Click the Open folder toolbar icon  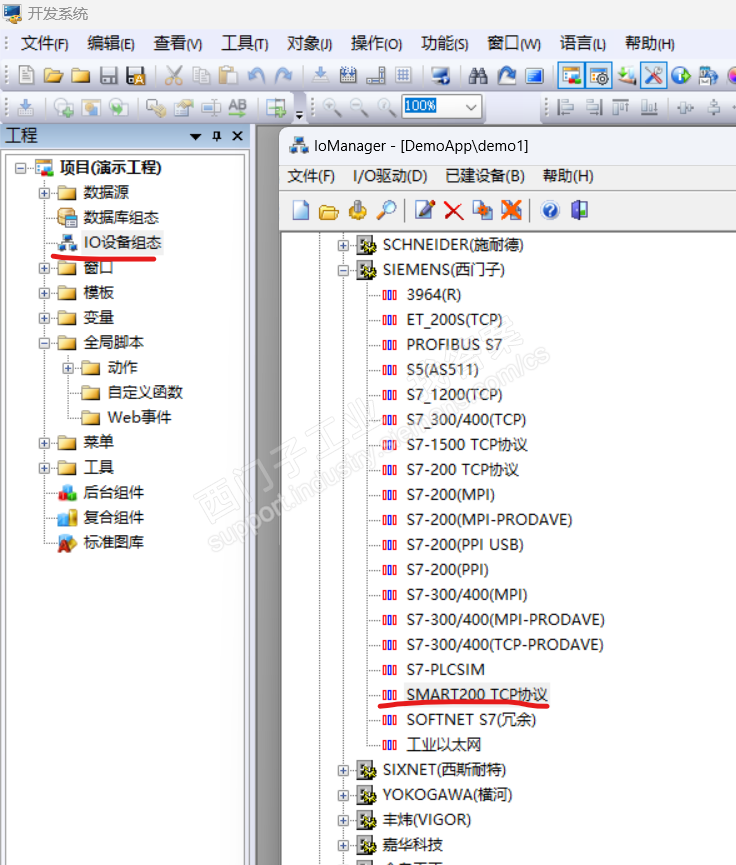53,75
